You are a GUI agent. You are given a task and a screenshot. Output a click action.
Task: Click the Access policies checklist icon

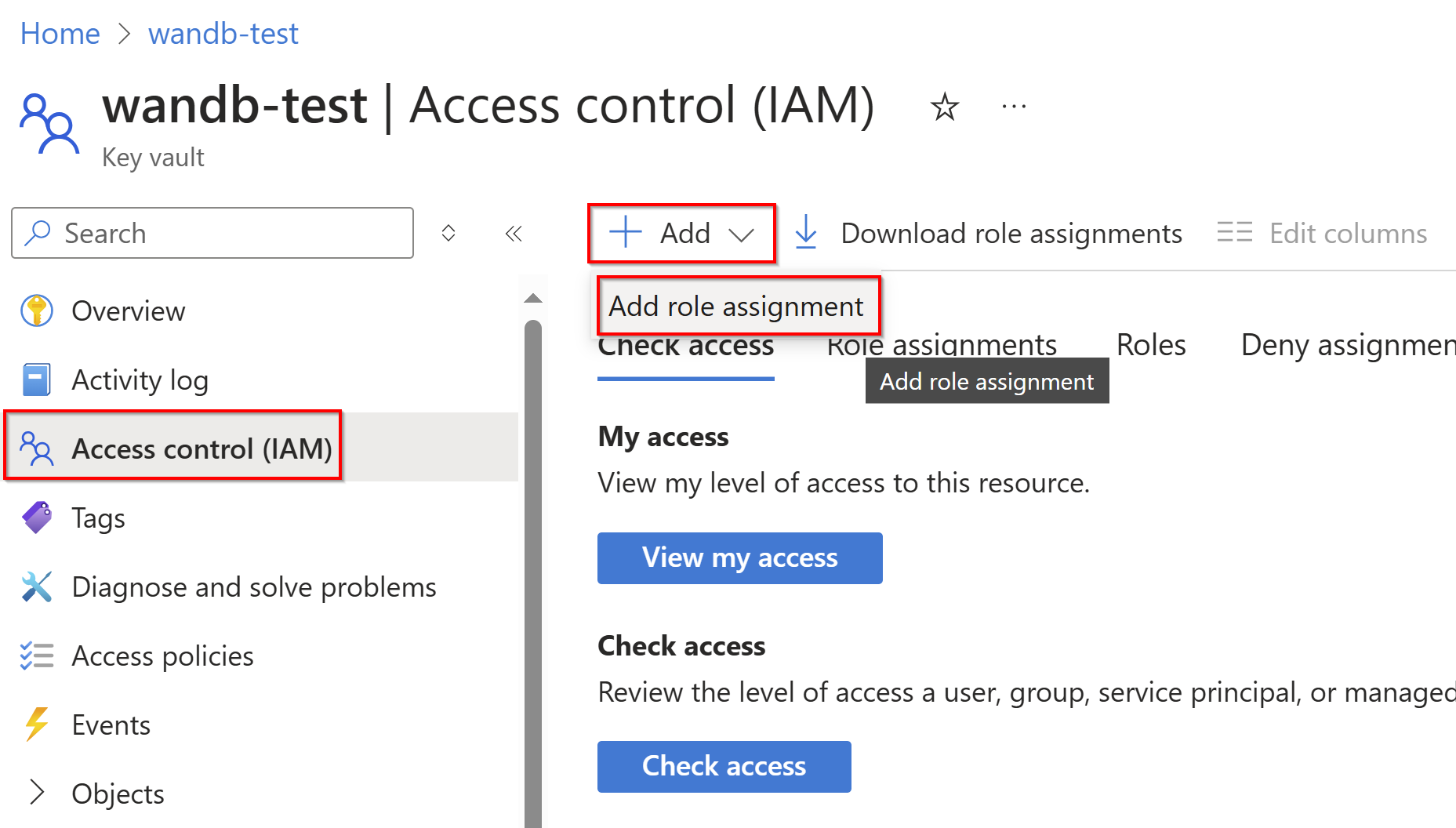[x=37, y=655]
